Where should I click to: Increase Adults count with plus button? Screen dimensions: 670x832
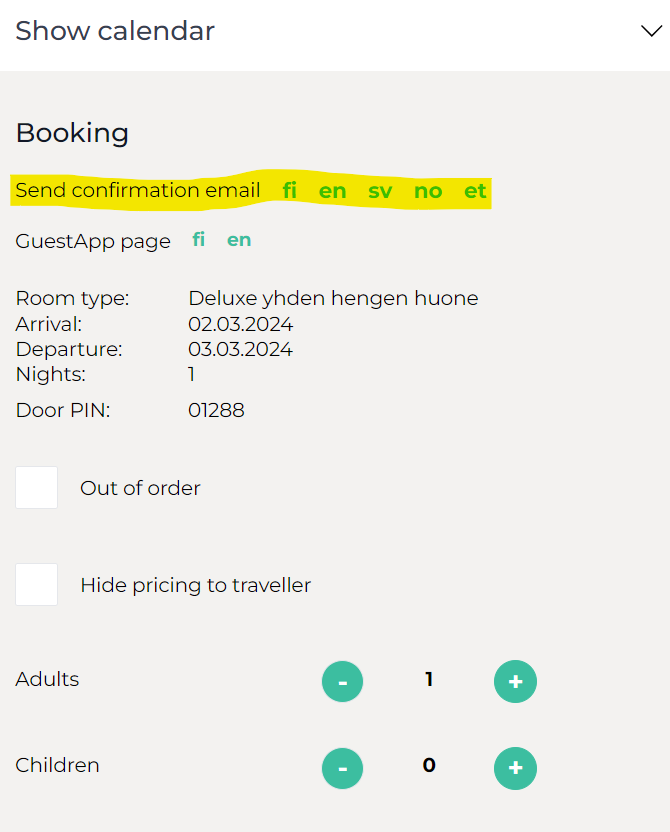pyautogui.click(x=515, y=681)
